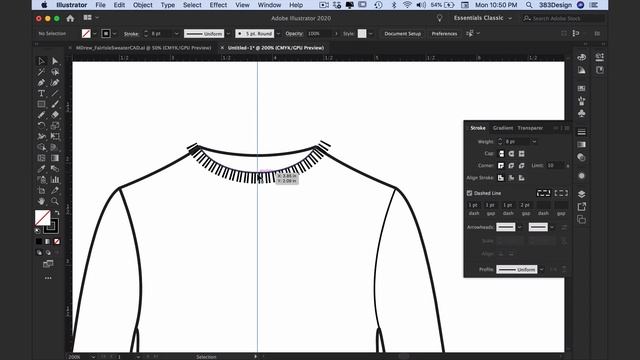Select the Eyedropper tool

(x=41, y=169)
